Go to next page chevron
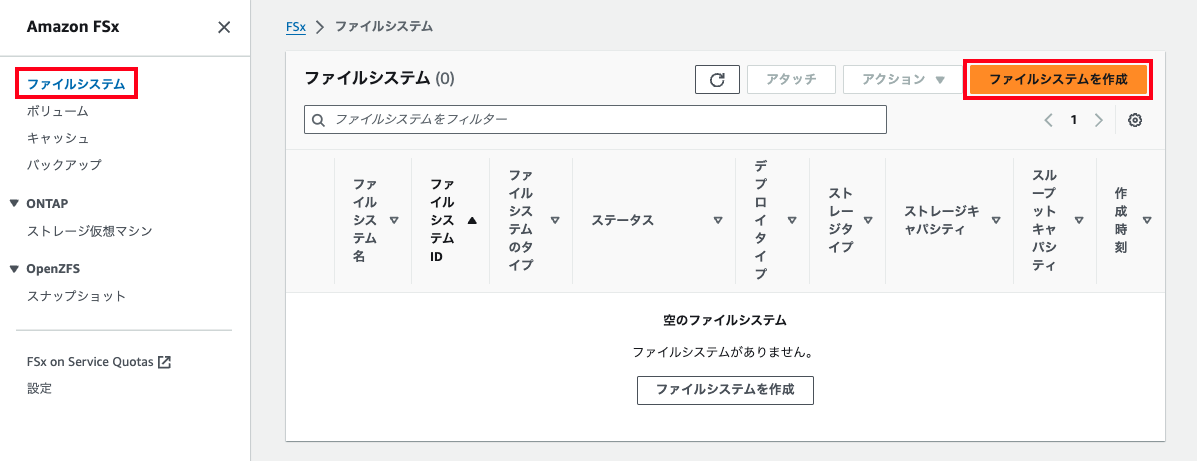The image size is (1197, 461). (1099, 120)
